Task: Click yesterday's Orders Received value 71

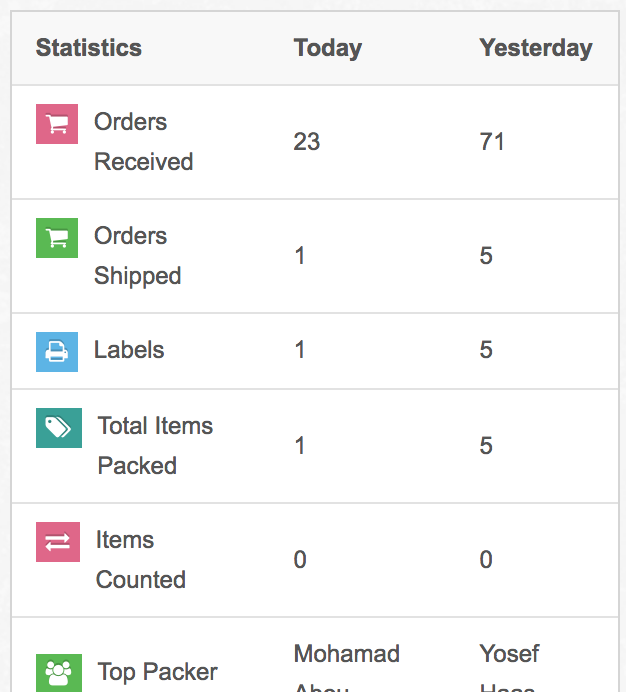Action: tap(492, 142)
